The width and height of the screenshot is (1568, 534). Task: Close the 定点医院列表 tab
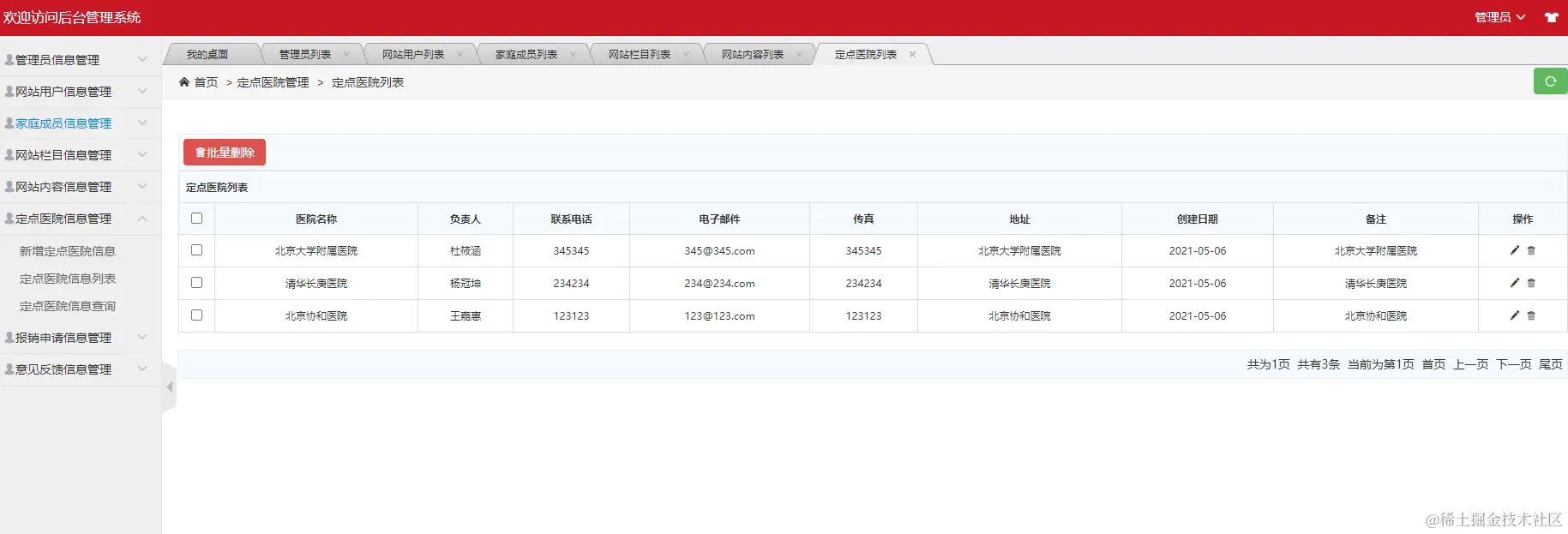912,54
